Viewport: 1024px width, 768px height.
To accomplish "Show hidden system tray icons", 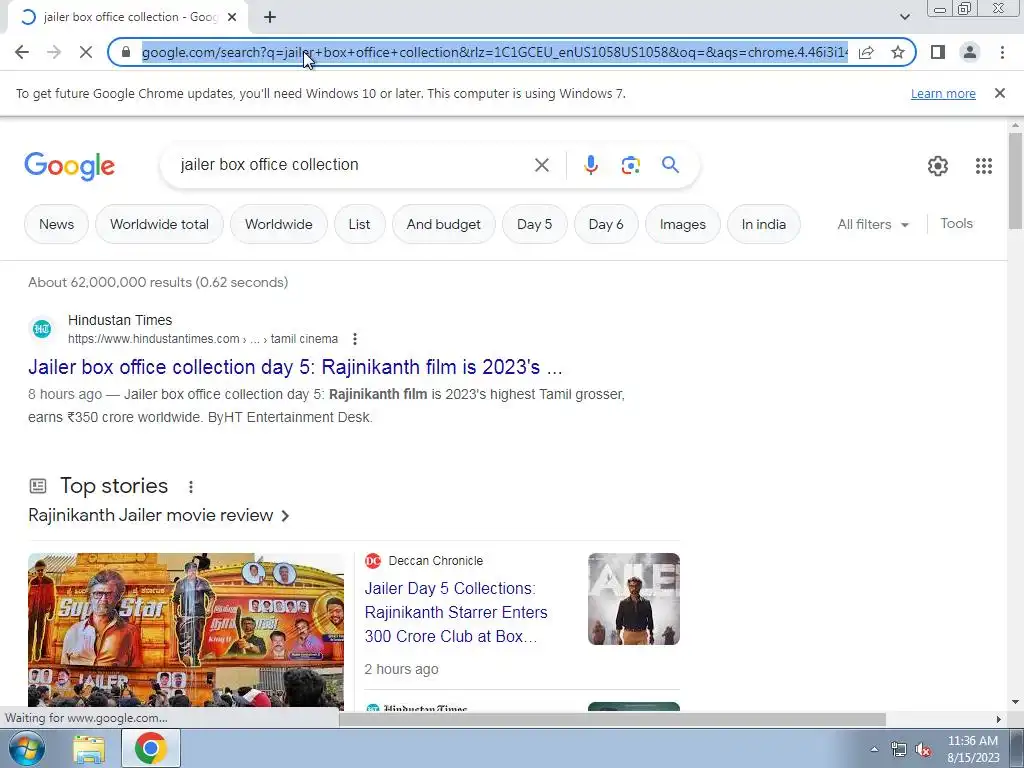I will 874,749.
